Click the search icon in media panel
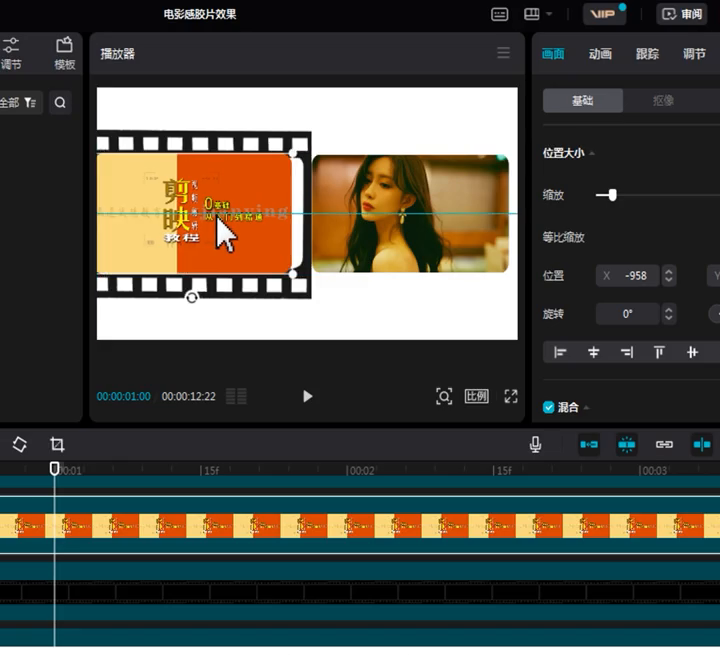This screenshot has height=655, width=720. (x=60, y=102)
